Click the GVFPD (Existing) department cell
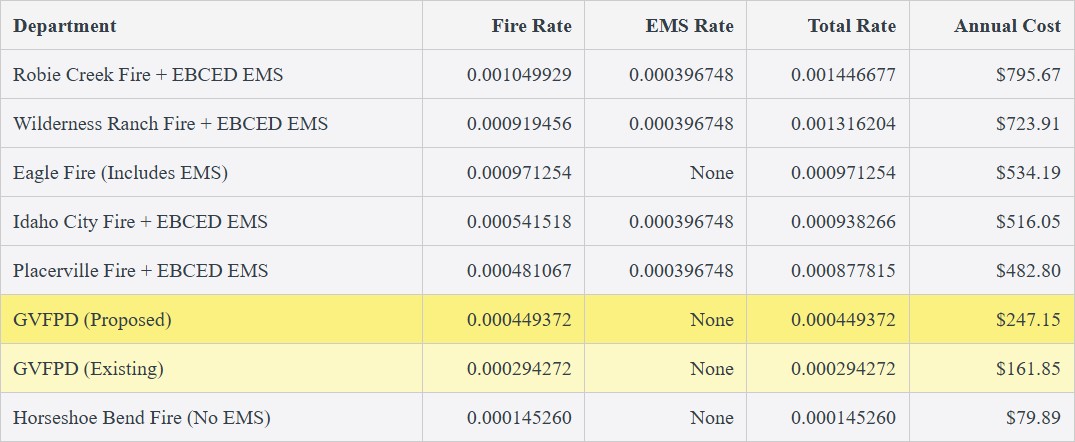1075x442 pixels. pos(88,369)
